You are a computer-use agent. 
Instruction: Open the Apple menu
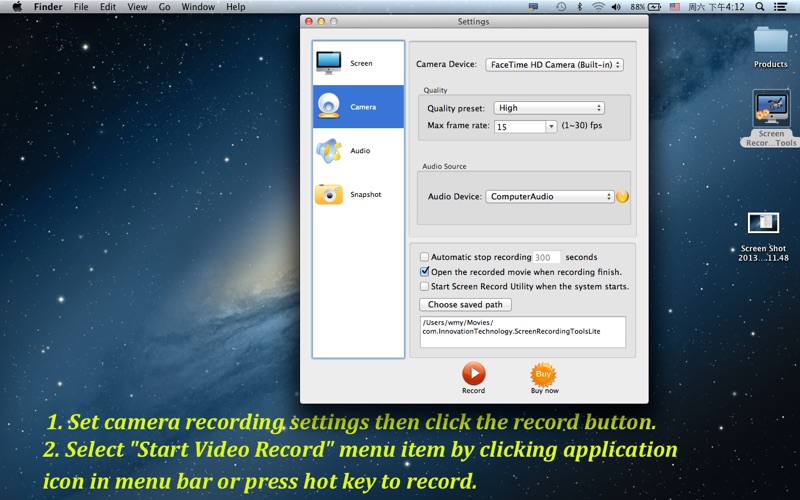(x=17, y=7)
